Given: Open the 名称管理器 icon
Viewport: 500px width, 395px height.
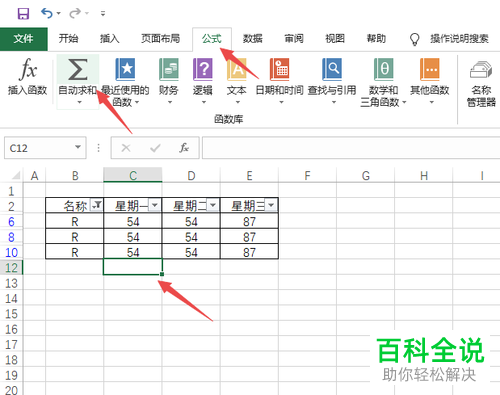Looking at the screenshot, I should coord(481,69).
